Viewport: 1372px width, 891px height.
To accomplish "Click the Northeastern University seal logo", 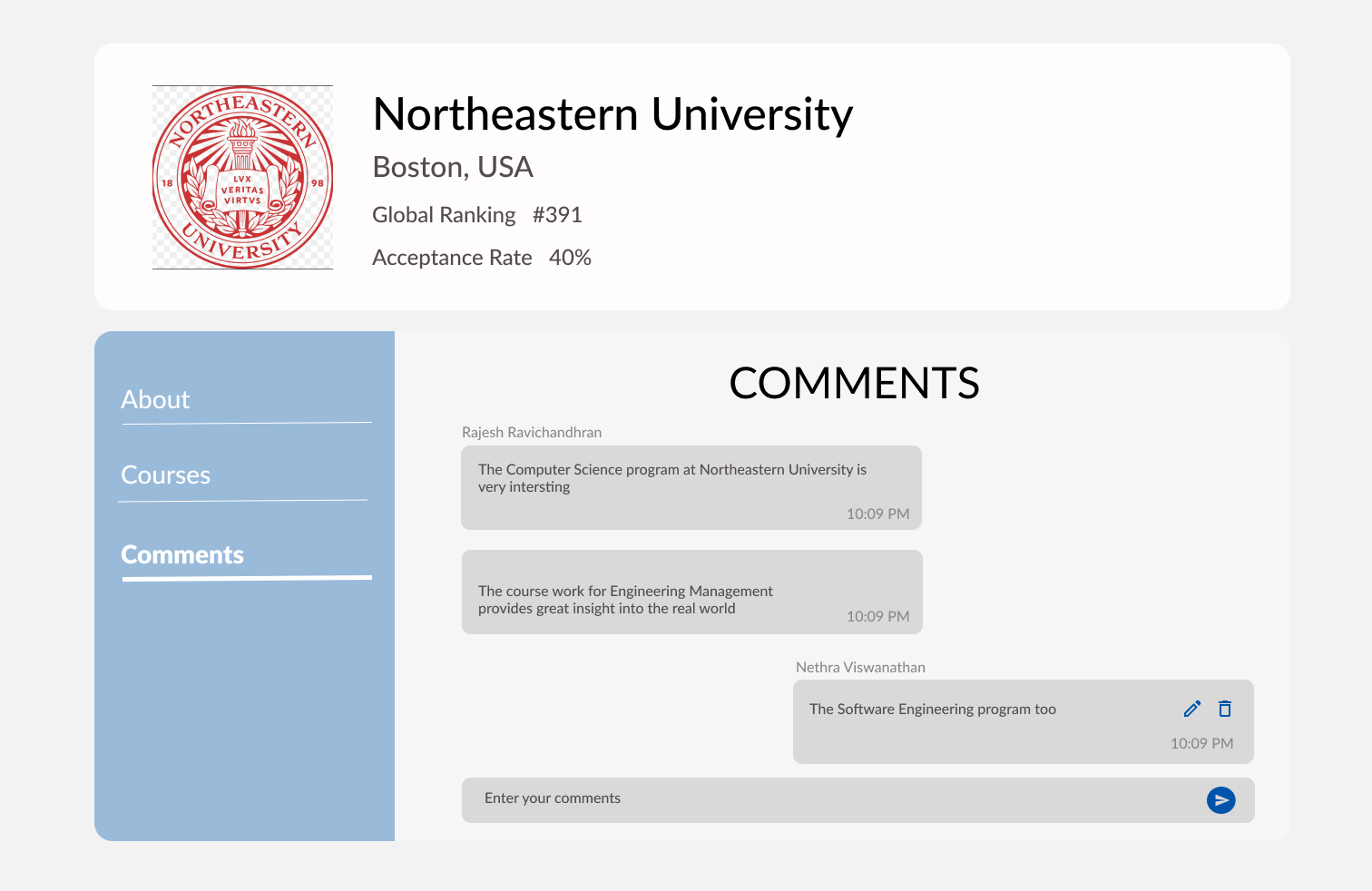I will pos(242,177).
